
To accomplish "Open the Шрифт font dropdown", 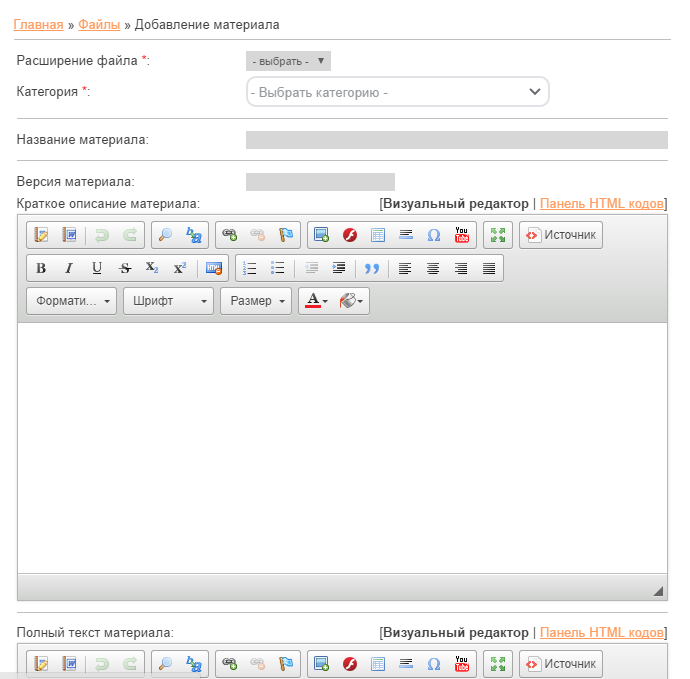I will click(x=168, y=301).
